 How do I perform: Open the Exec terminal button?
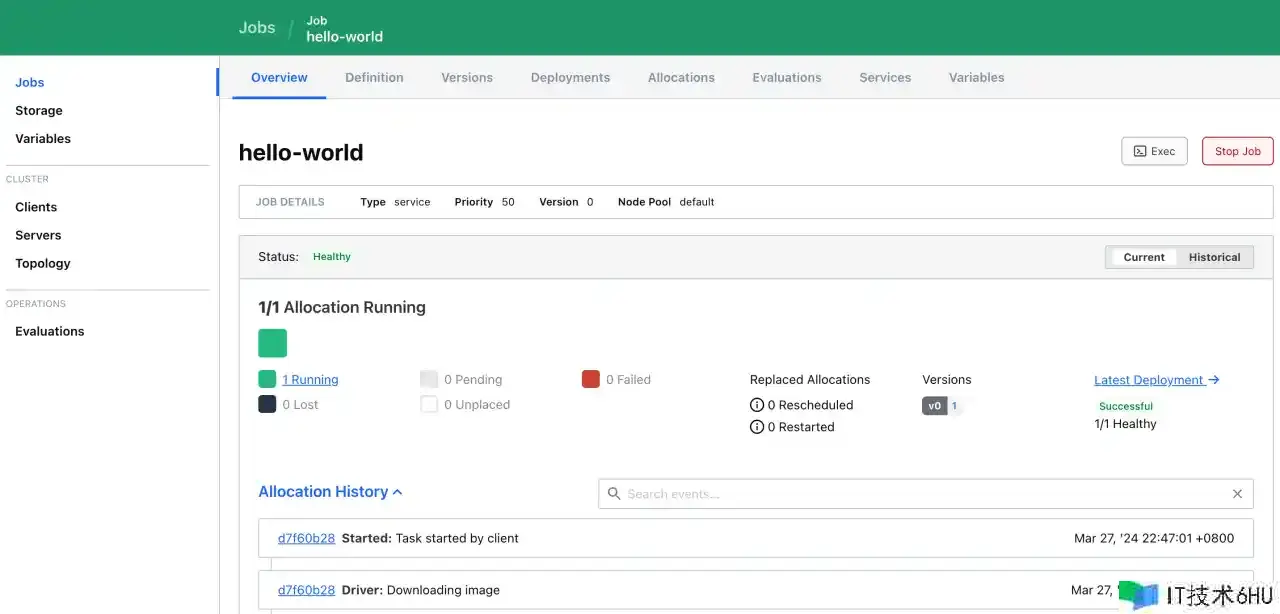[1155, 151]
